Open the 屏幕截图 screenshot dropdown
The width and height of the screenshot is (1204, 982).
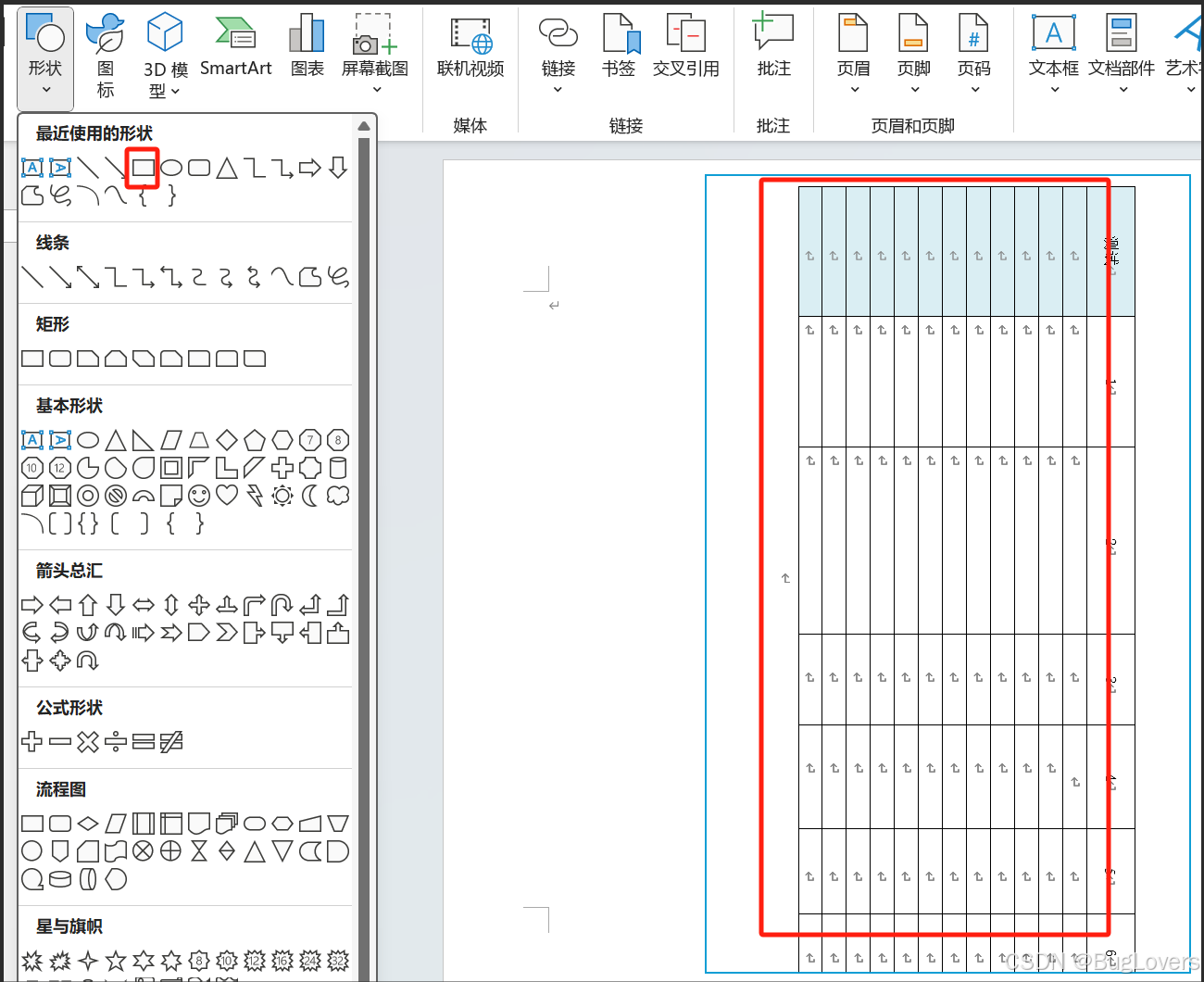(x=375, y=54)
